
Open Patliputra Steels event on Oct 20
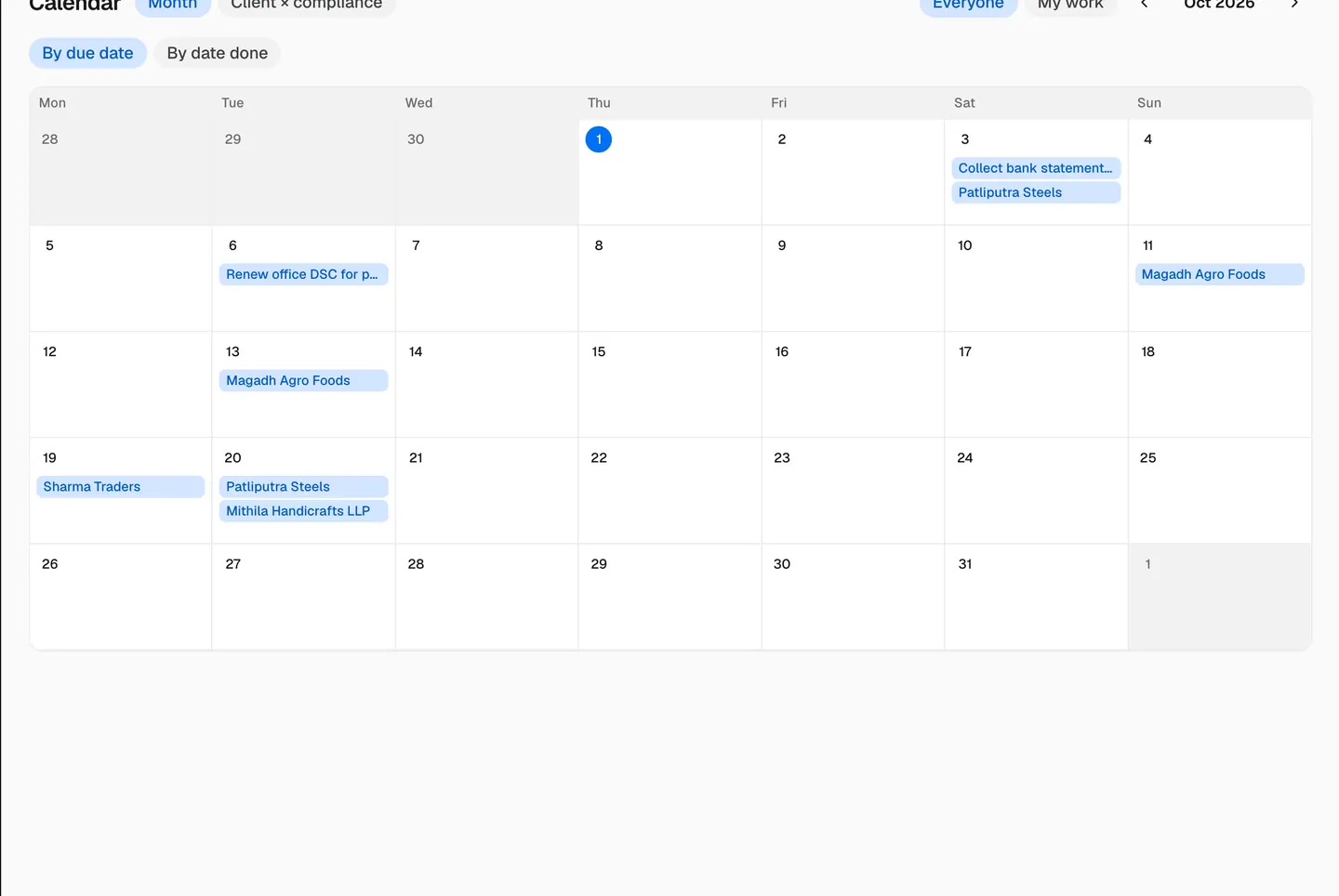(x=303, y=486)
